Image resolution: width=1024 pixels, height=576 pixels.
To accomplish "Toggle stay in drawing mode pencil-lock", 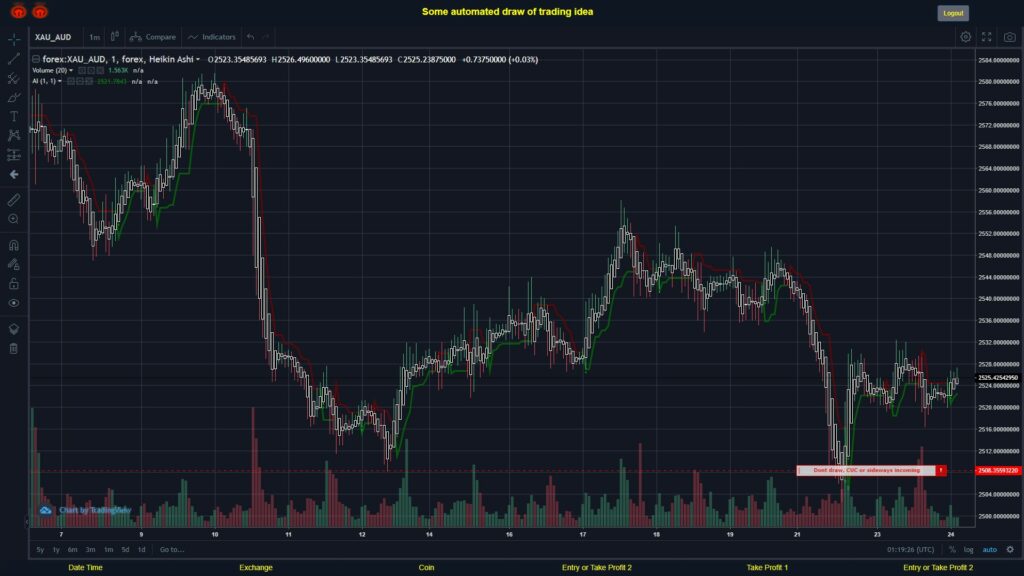I will click(x=14, y=264).
